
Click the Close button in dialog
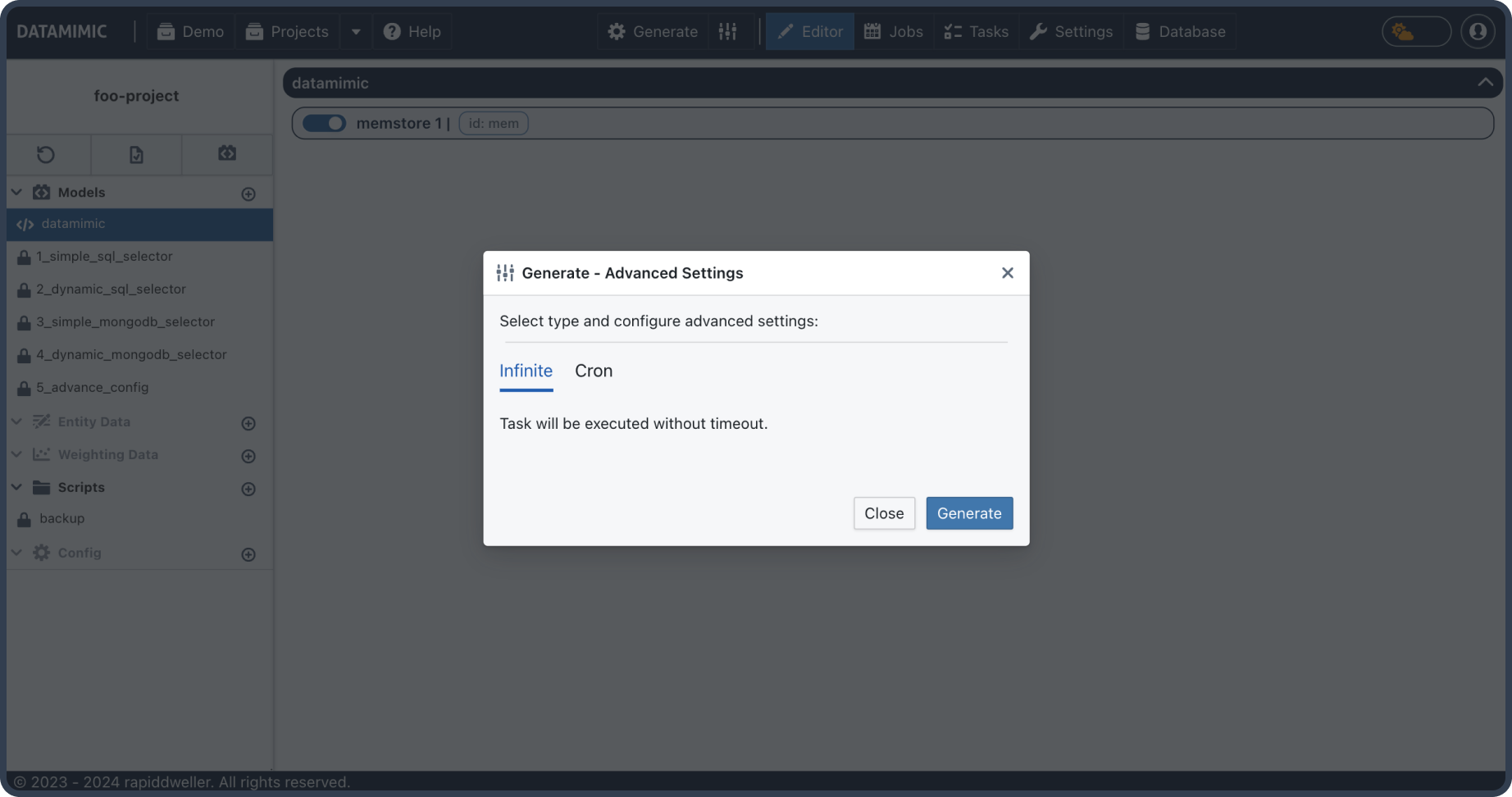(x=884, y=513)
